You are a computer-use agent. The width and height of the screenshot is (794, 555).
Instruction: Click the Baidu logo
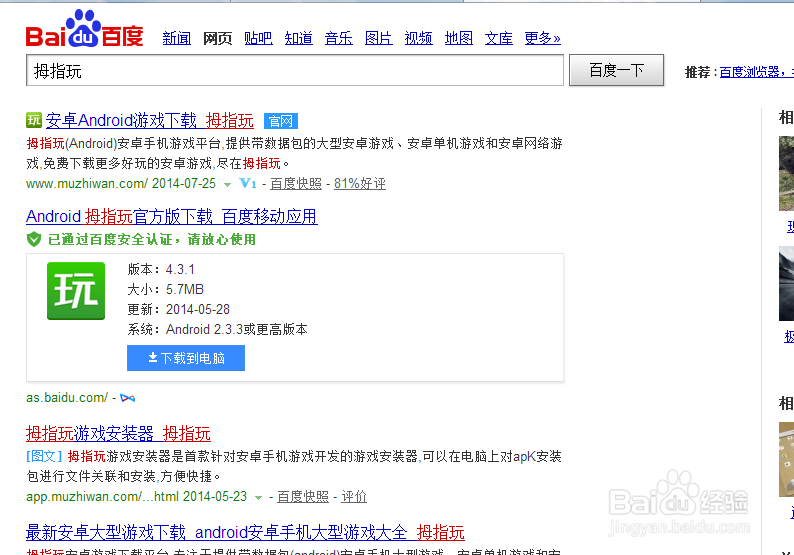[x=85, y=29]
